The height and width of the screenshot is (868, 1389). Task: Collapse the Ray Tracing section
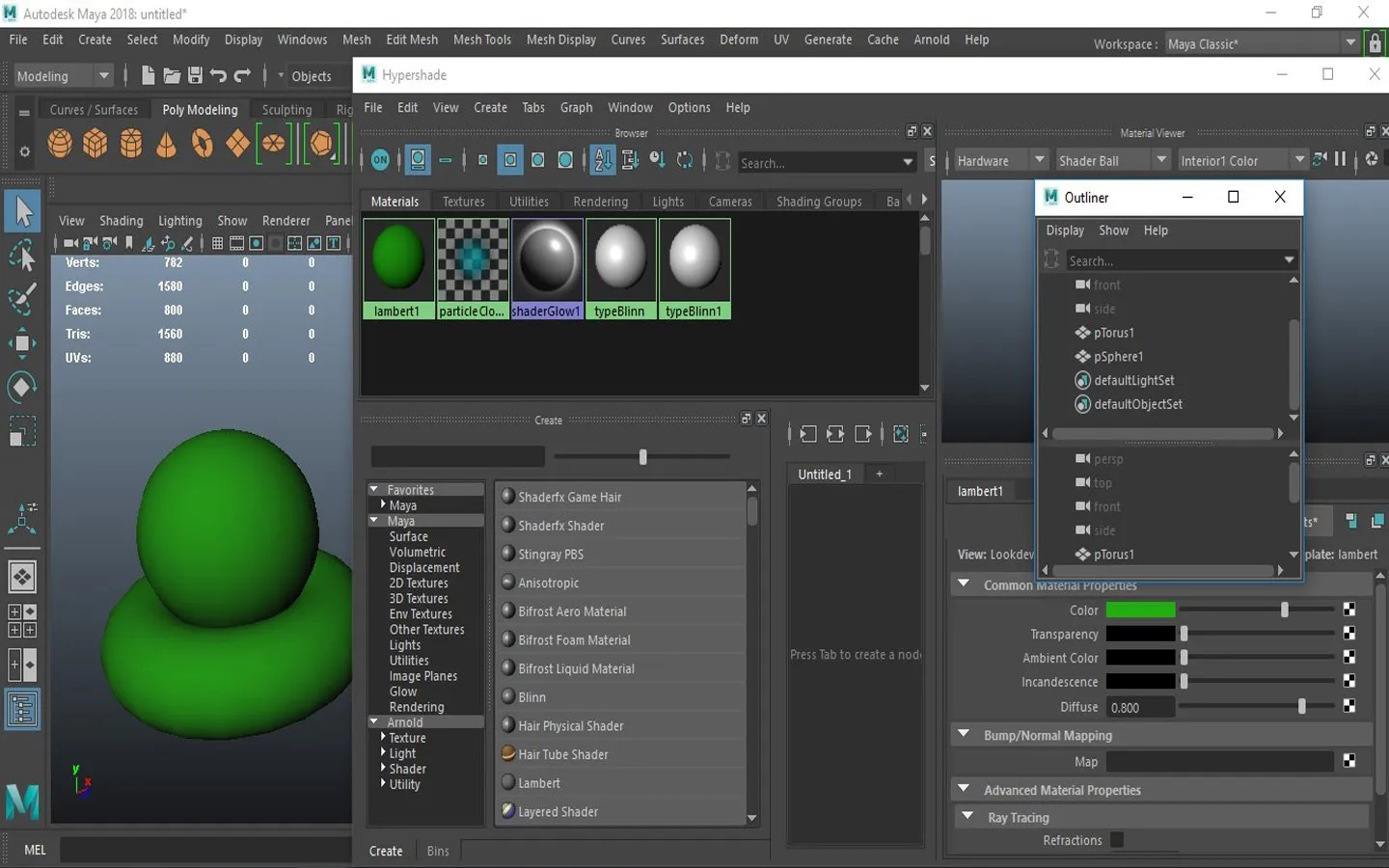point(967,816)
